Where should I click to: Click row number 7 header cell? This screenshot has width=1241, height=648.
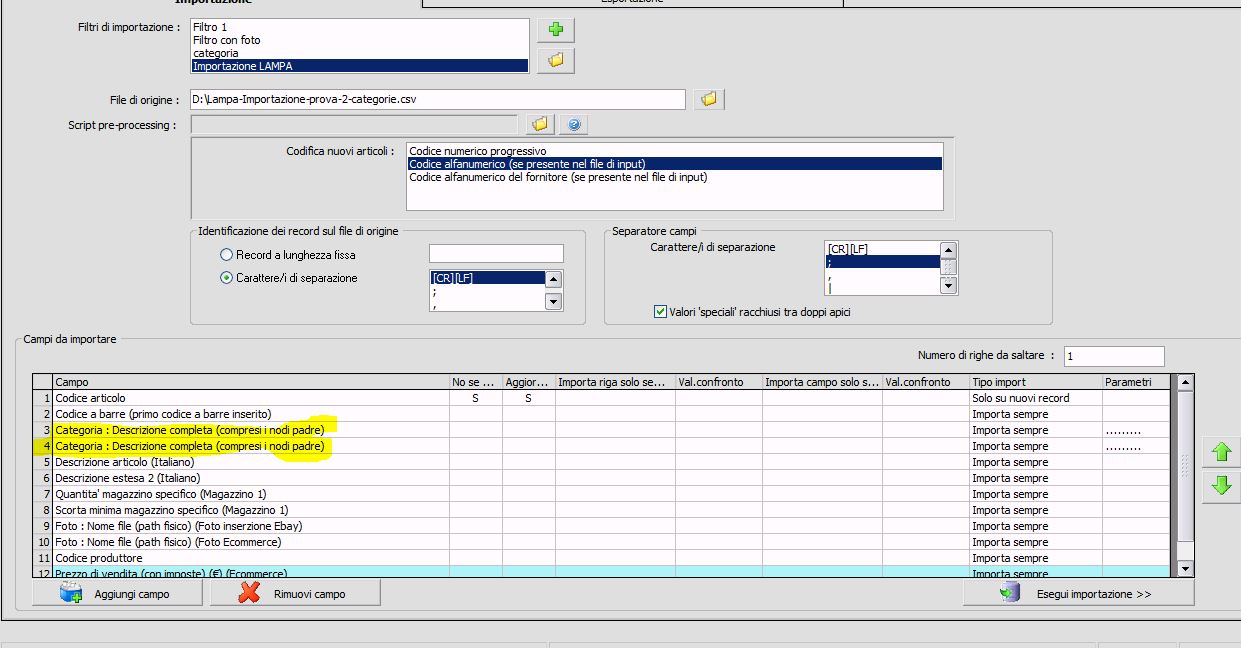pos(43,494)
